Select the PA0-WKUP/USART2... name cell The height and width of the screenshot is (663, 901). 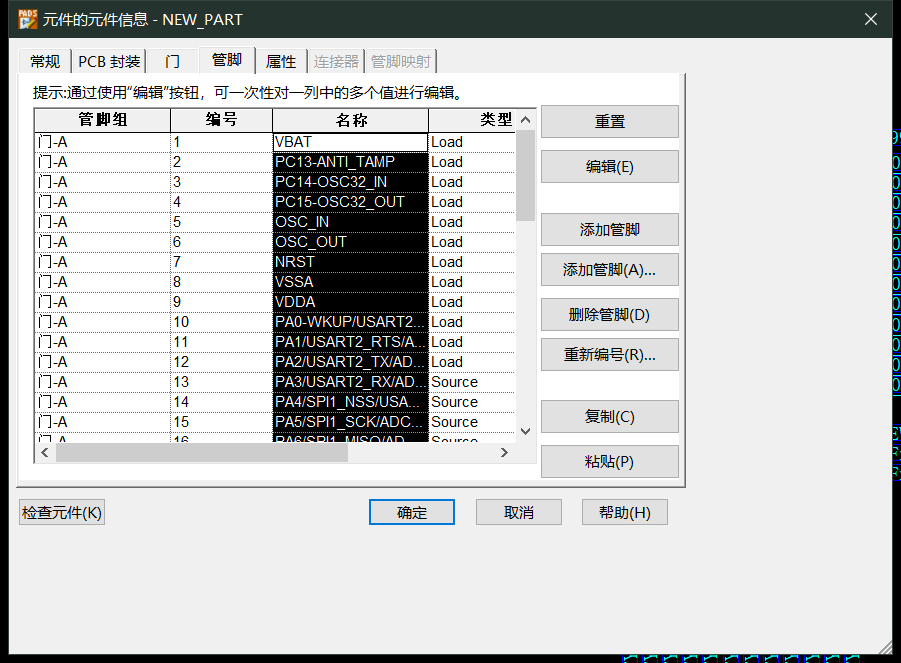pos(351,322)
